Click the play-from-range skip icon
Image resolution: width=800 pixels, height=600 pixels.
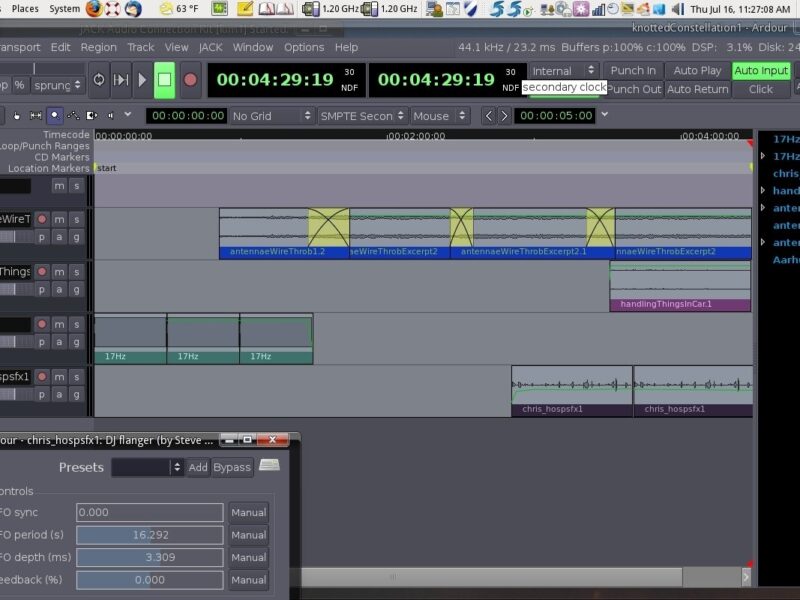(121, 80)
